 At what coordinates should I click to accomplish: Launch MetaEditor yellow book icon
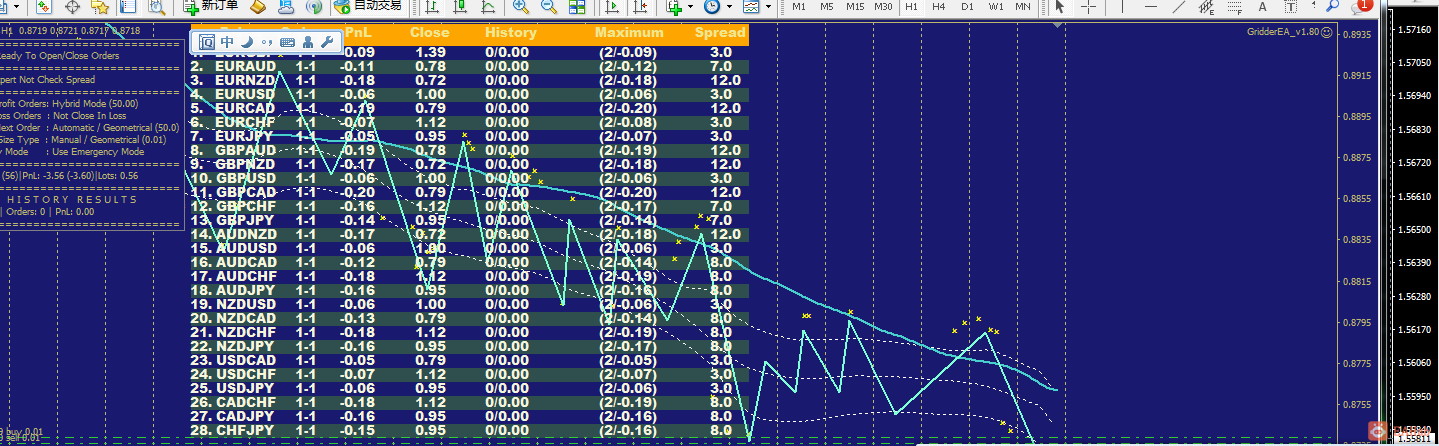coord(258,6)
